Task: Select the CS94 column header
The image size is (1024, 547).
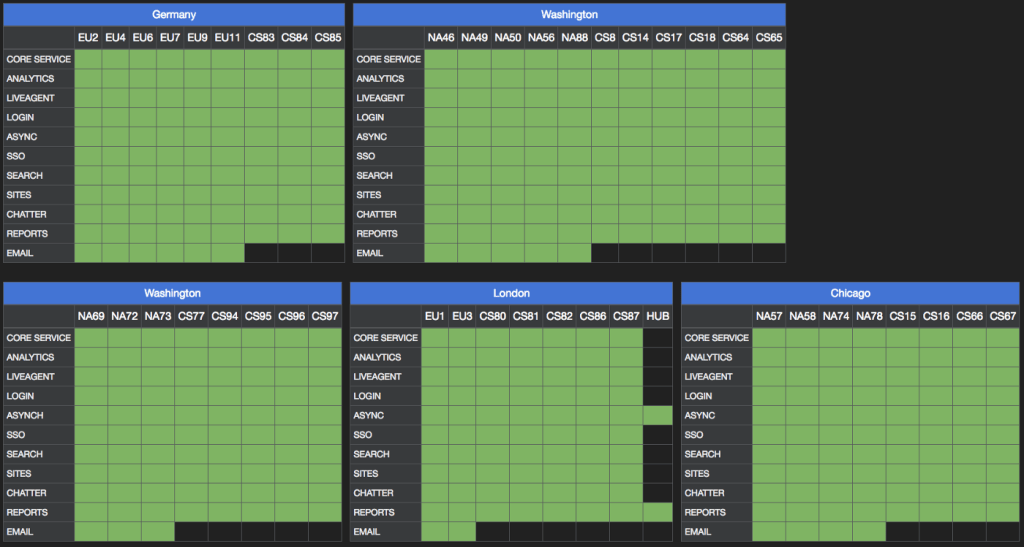Action: (x=225, y=317)
